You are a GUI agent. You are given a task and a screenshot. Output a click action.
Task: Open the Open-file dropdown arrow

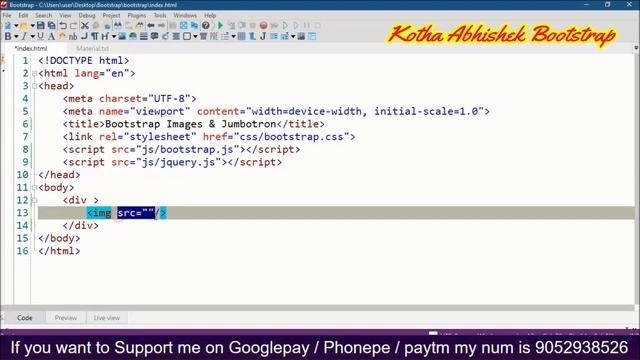tap(32, 26)
